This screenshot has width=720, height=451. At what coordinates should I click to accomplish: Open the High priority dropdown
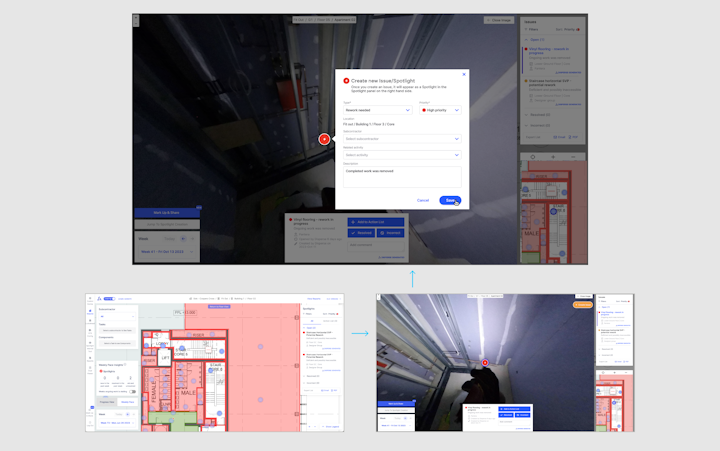[x=439, y=110]
